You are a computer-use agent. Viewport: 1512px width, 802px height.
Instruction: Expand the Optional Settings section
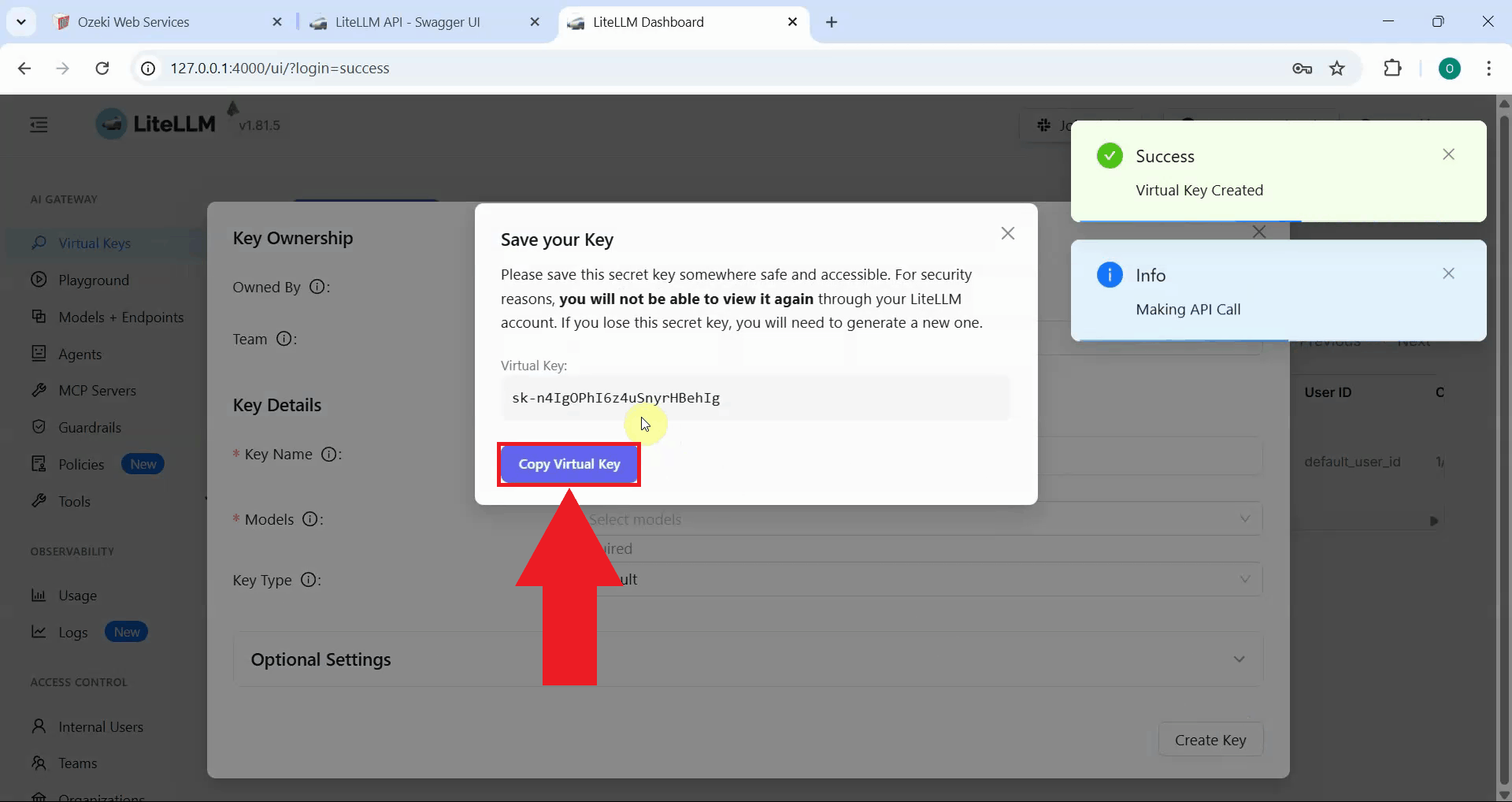1239,659
